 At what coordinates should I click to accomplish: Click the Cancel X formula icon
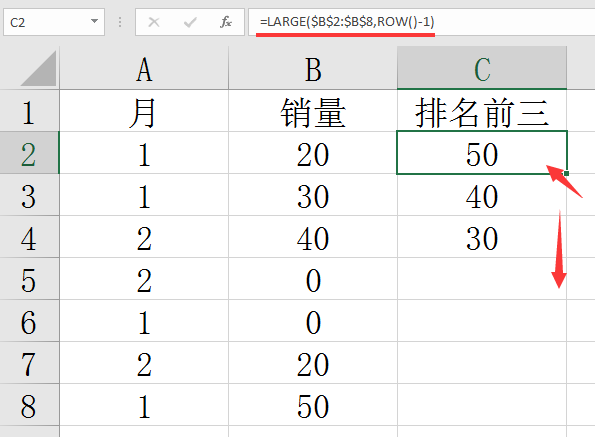154,22
